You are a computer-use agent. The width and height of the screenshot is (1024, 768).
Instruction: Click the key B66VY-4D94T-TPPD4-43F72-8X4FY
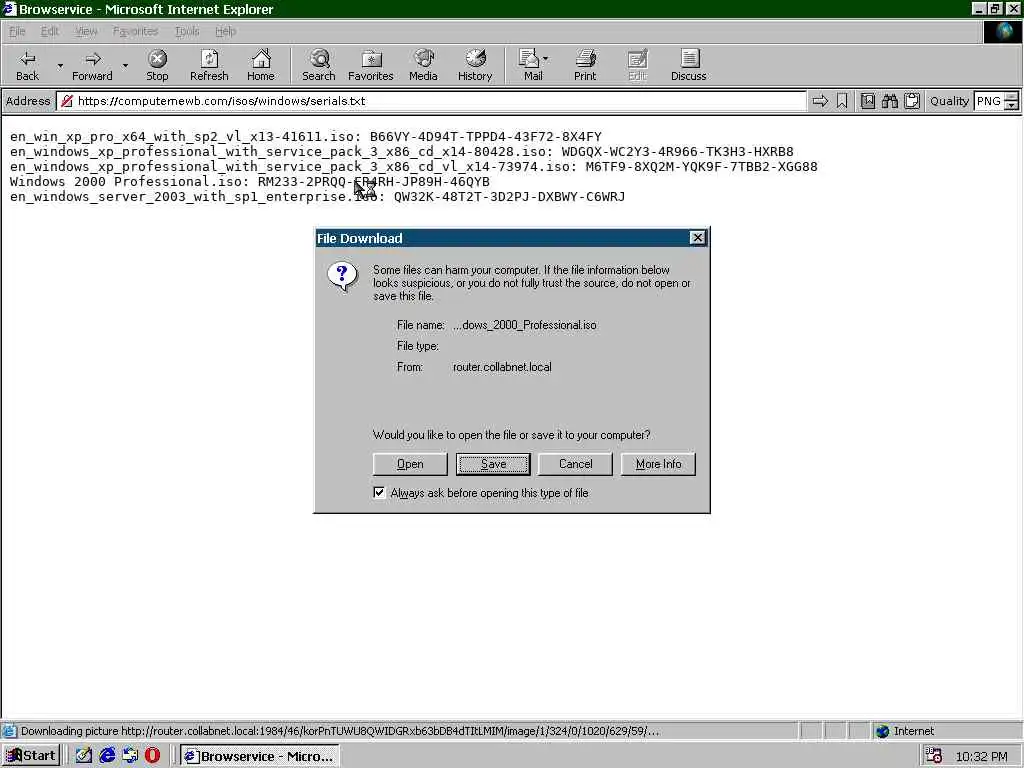(486, 136)
